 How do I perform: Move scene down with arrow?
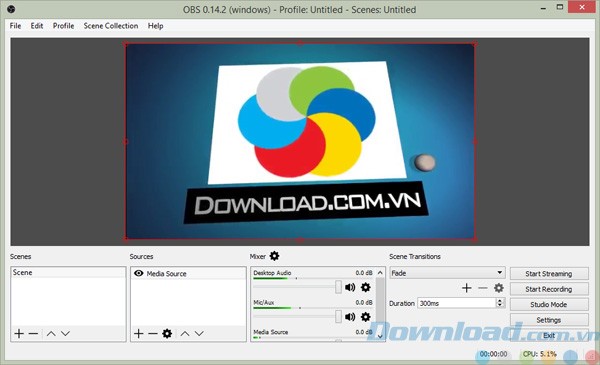(x=65, y=334)
